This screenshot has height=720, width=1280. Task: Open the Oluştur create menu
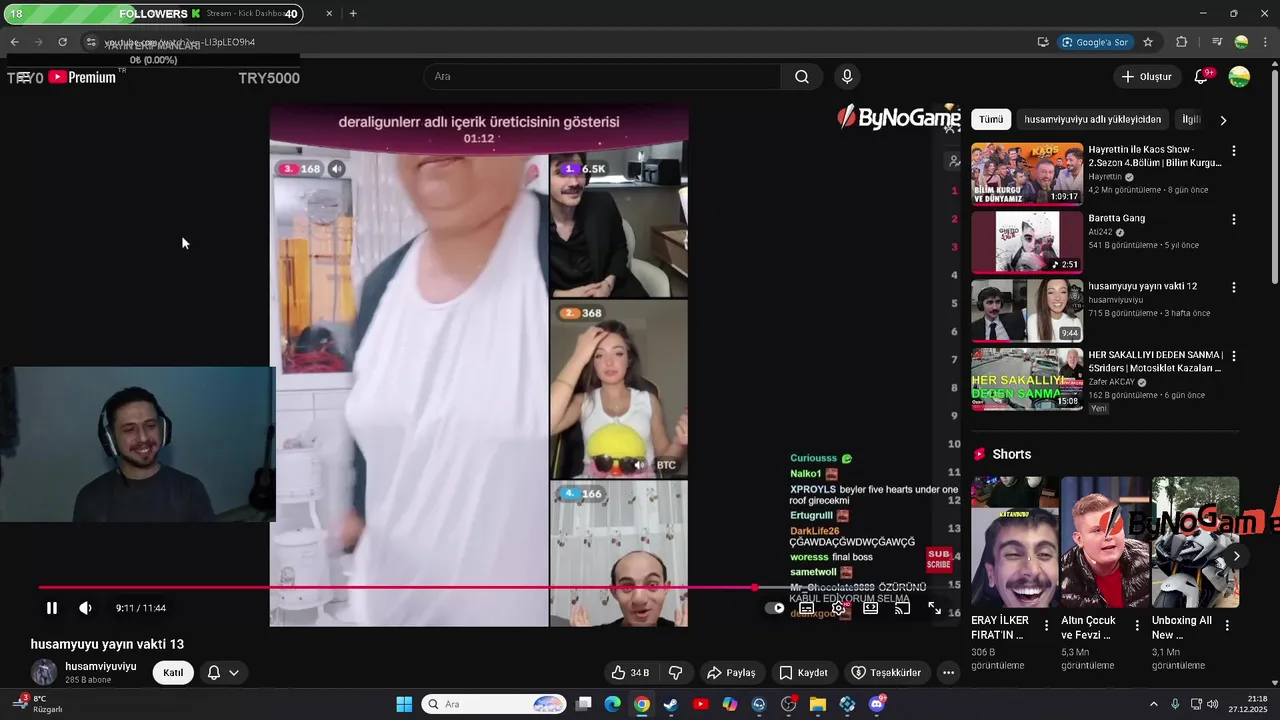[1146, 77]
